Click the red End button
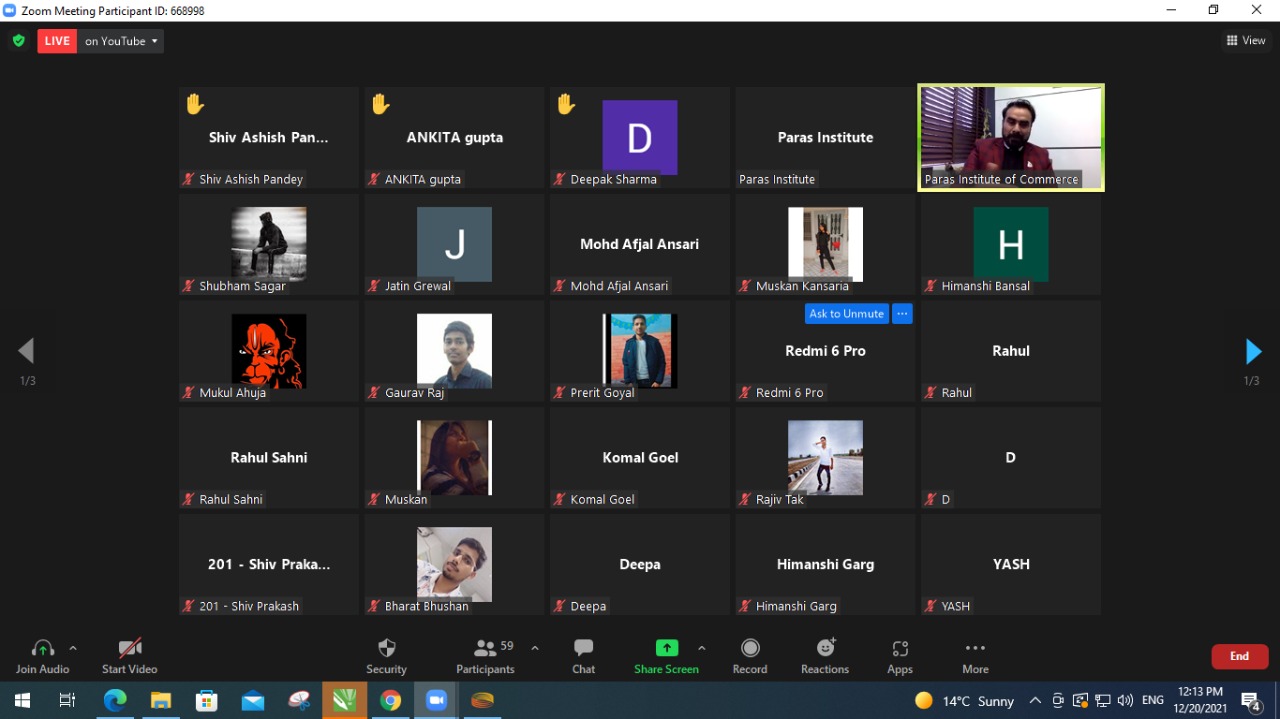1280x719 pixels. click(1240, 656)
